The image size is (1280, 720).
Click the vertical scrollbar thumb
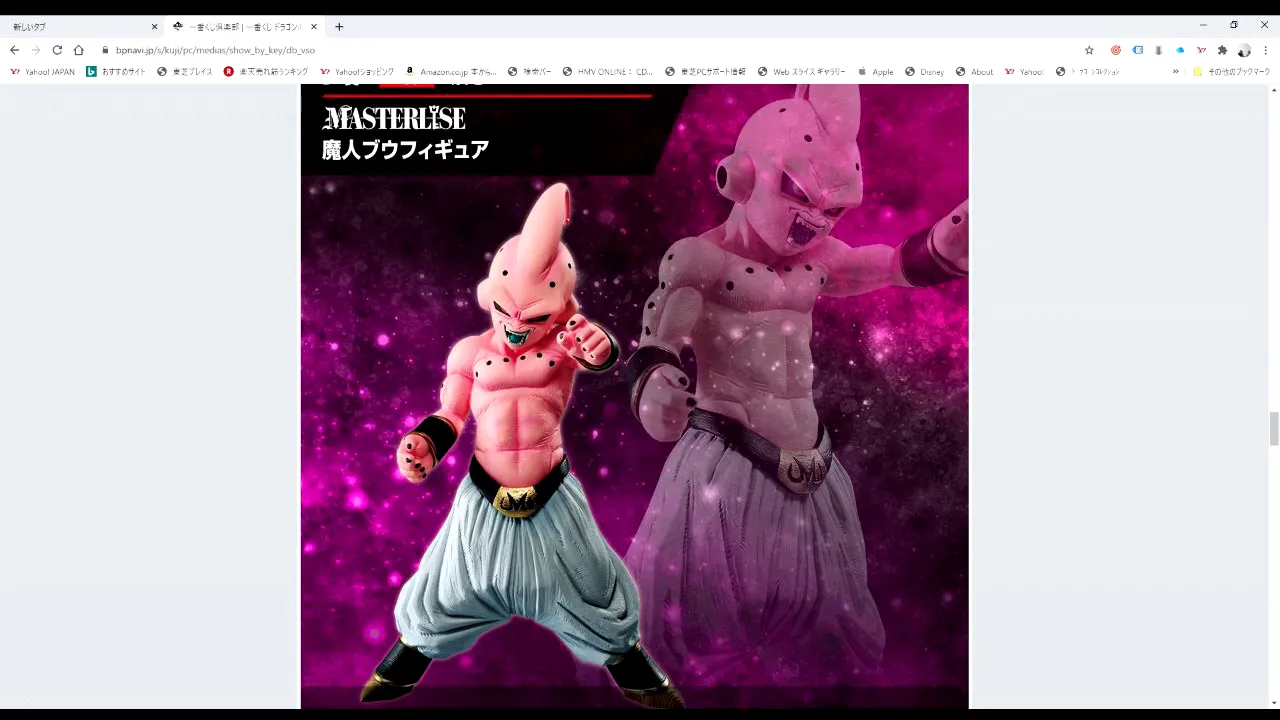[1274, 429]
